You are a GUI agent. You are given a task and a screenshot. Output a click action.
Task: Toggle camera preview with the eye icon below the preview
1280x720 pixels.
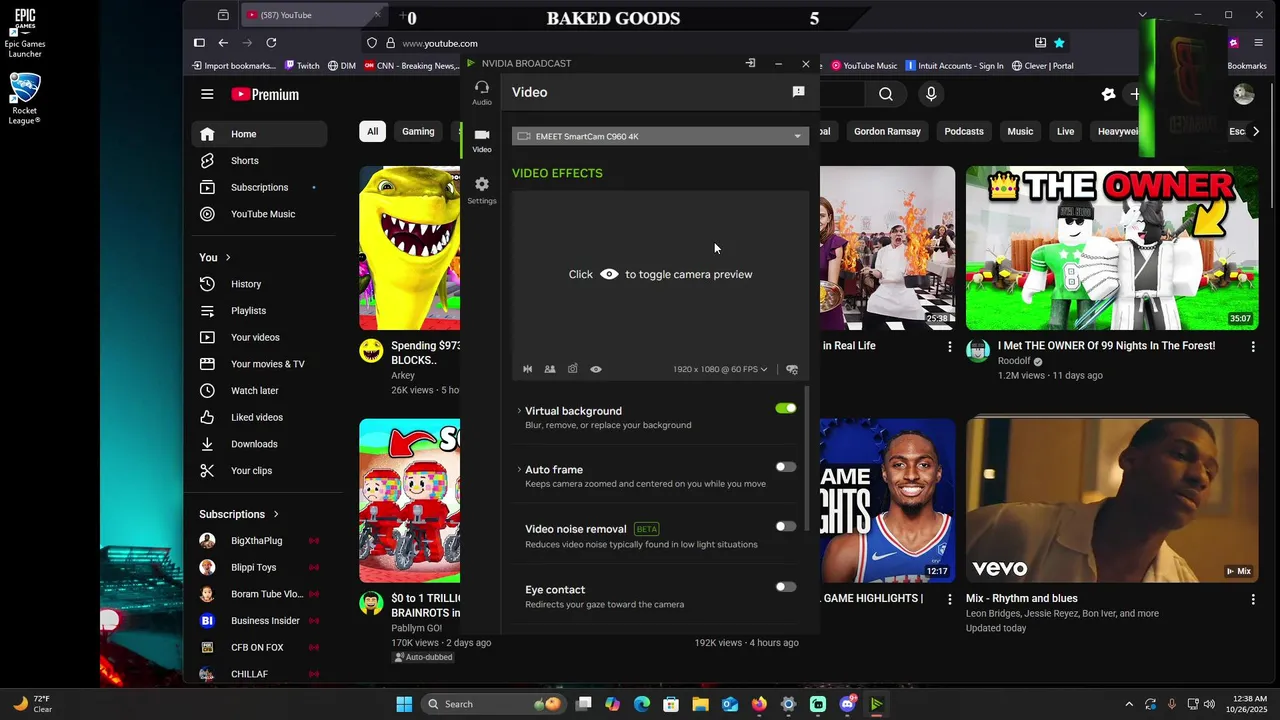click(x=596, y=369)
